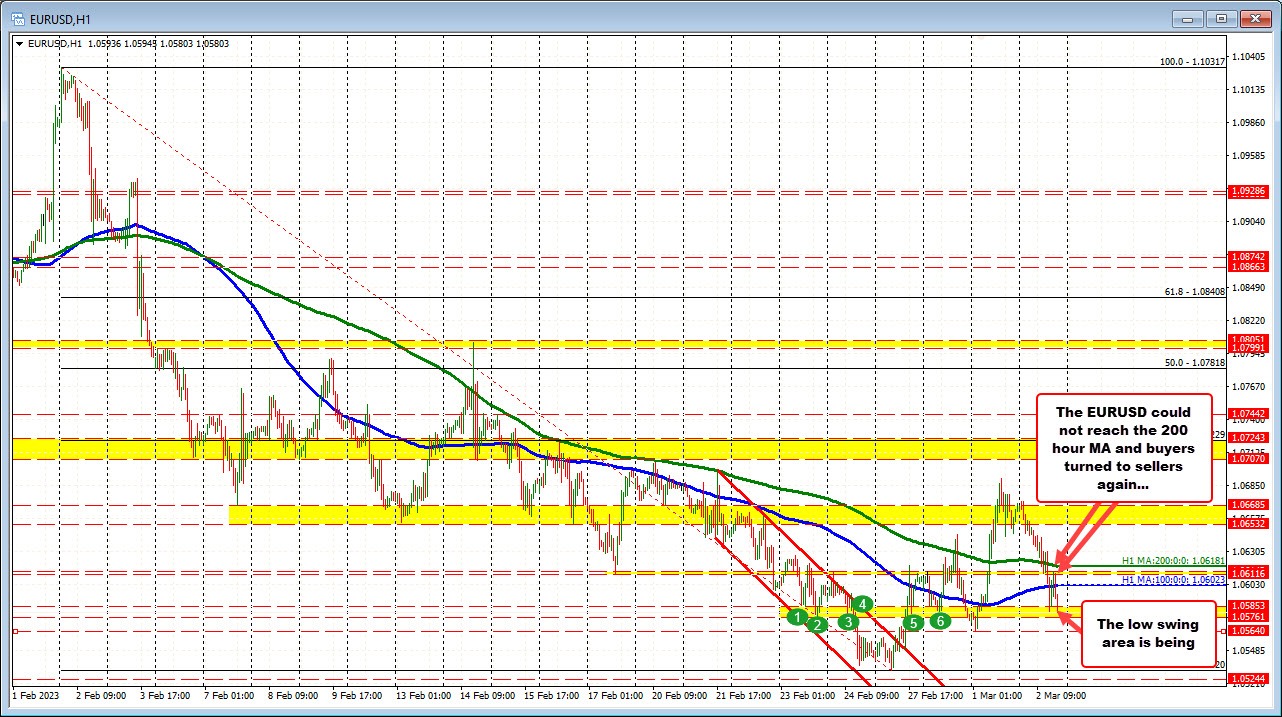Click the 50.0 Fibonacci level label
Image resolution: width=1282 pixels, height=717 pixels.
click(x=1194, y=362)
